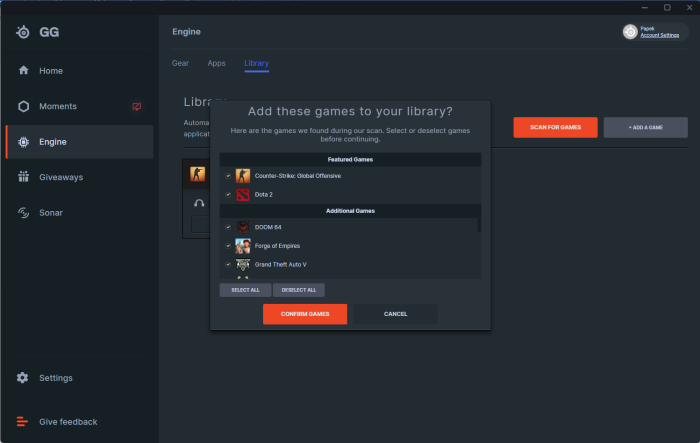The width and height of the screenshot is (700, 443).
Task: Open the Sonar wave icon
Action: coord(24,213)
